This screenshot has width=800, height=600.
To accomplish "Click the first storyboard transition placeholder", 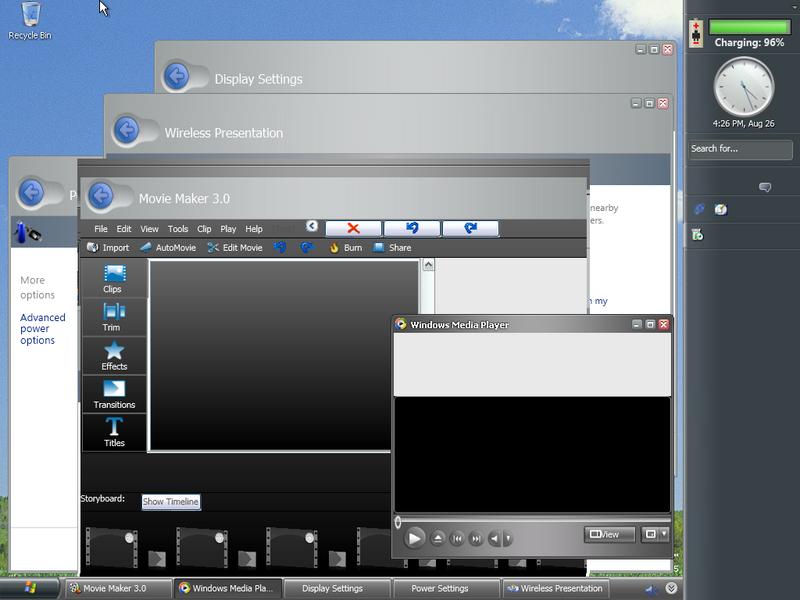I will [157, 559].
